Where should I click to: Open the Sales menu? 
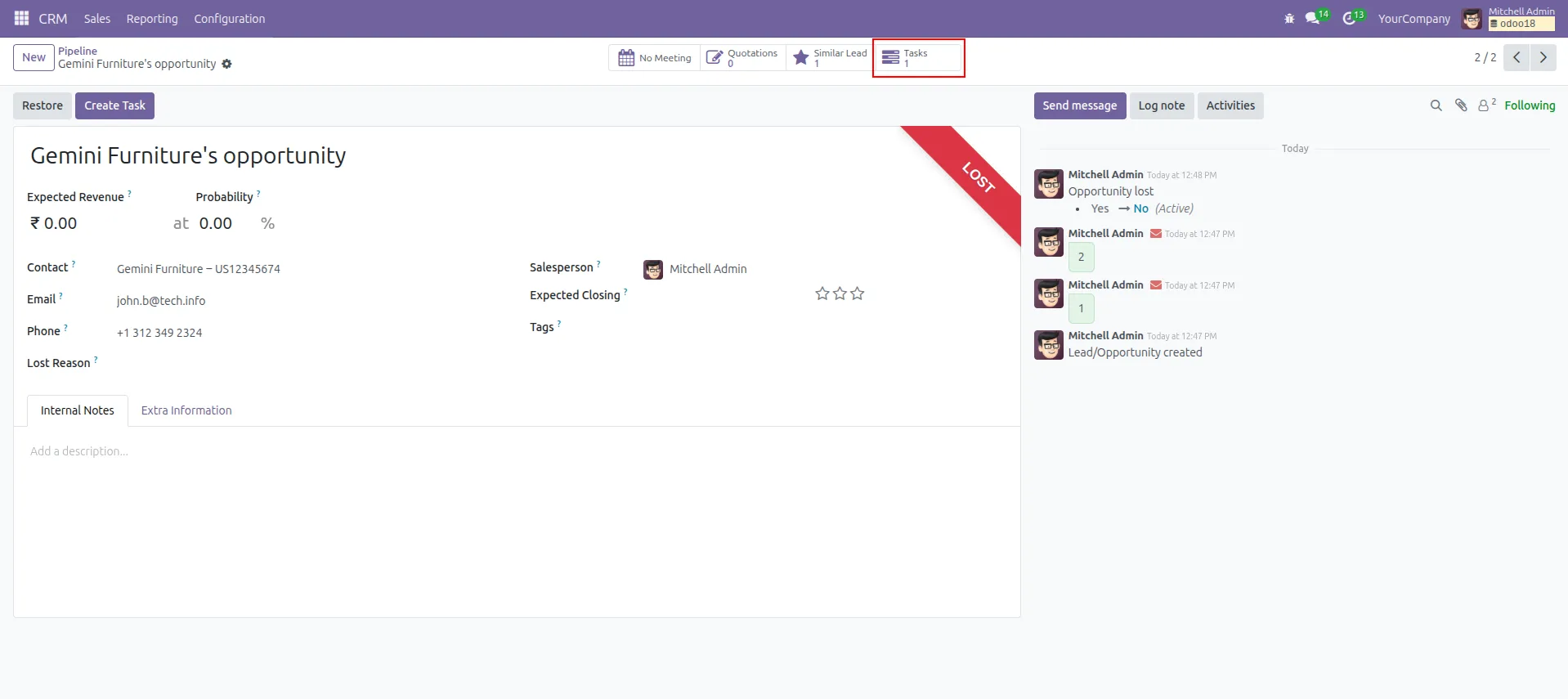point(96,19)
